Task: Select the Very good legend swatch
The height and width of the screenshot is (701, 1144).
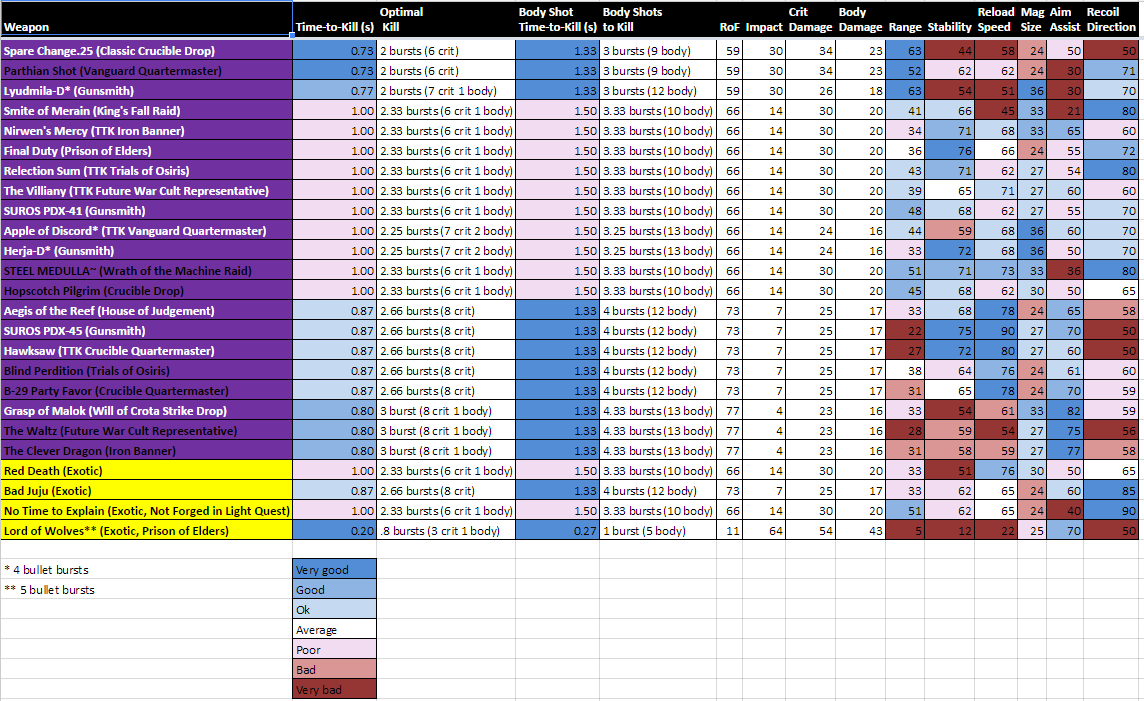Action: tap(335, 570)
